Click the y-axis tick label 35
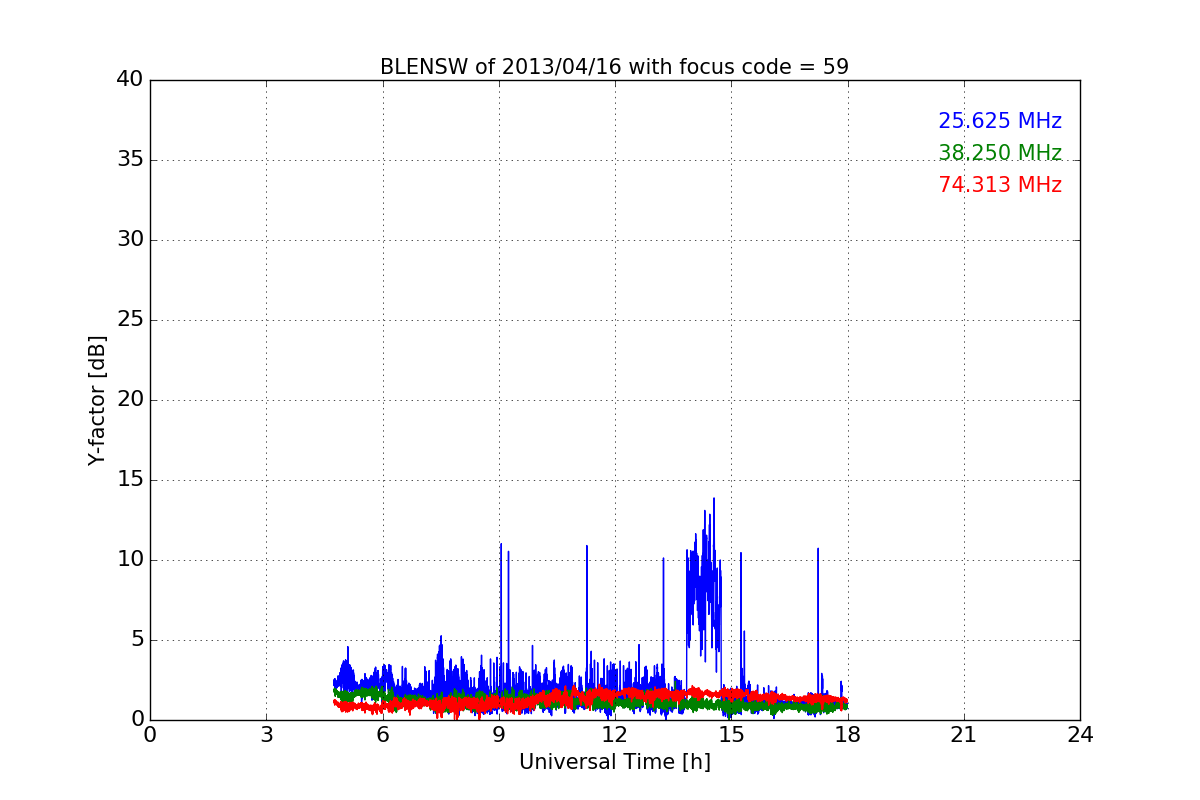The width and height of the screenshot is (1200, 800). click(130, 160)
